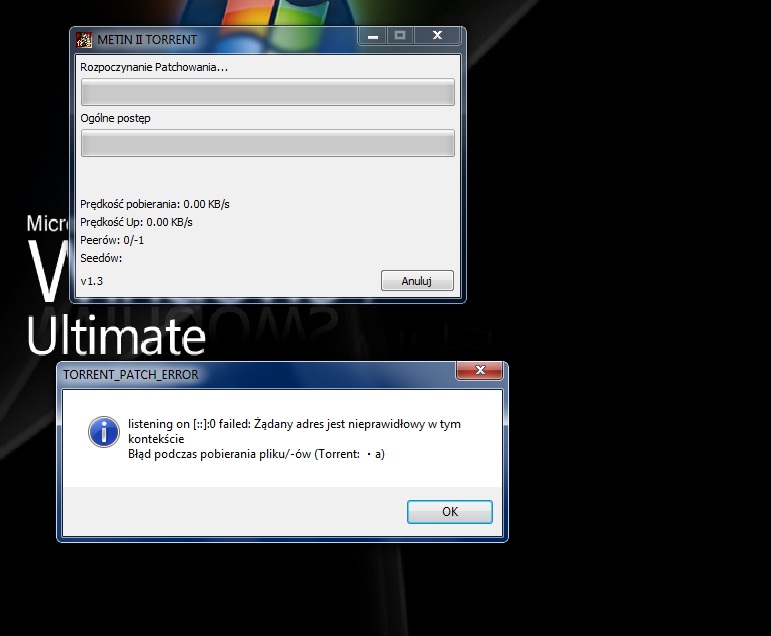Close the TORRENT_PATCH_ERROR dialog
Screen dimensions: 771x636
[x=480, y=370]
